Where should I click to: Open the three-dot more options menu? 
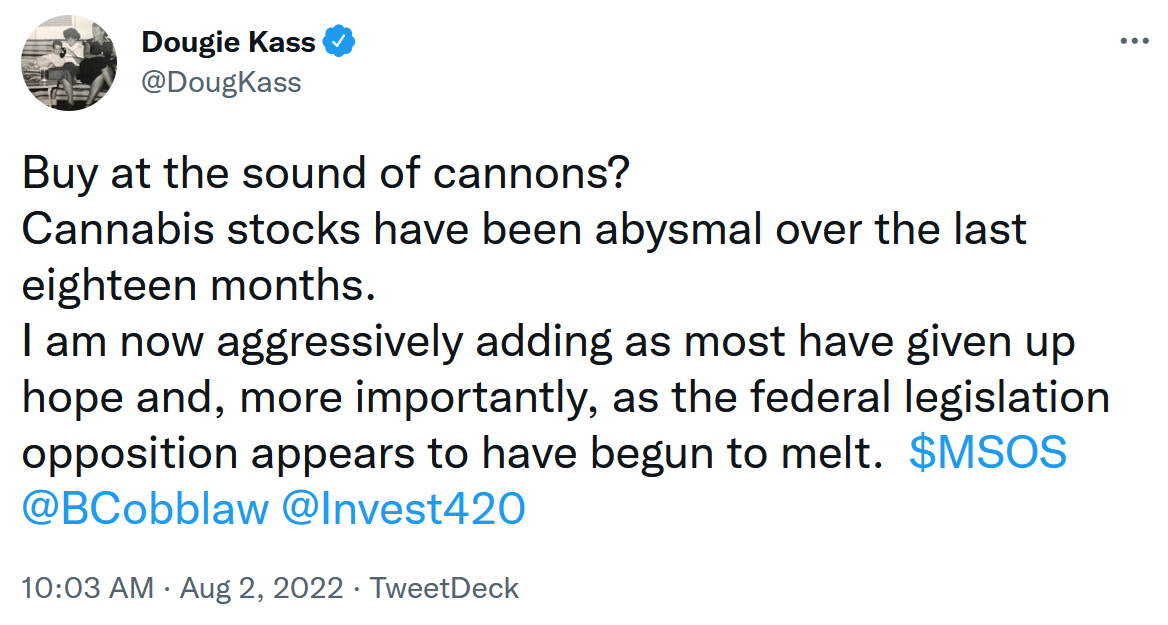tap(1134, 41)
